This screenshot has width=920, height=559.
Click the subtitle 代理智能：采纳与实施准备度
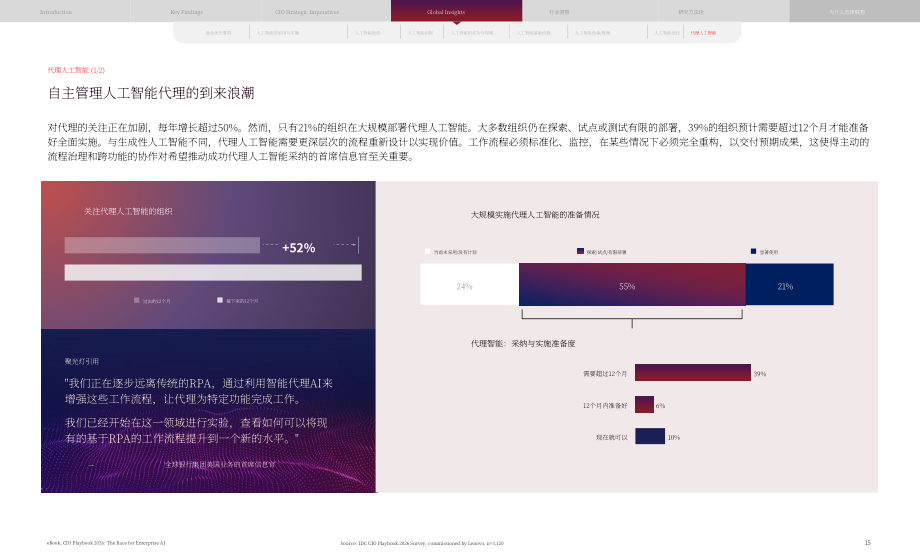pos(523,343)
